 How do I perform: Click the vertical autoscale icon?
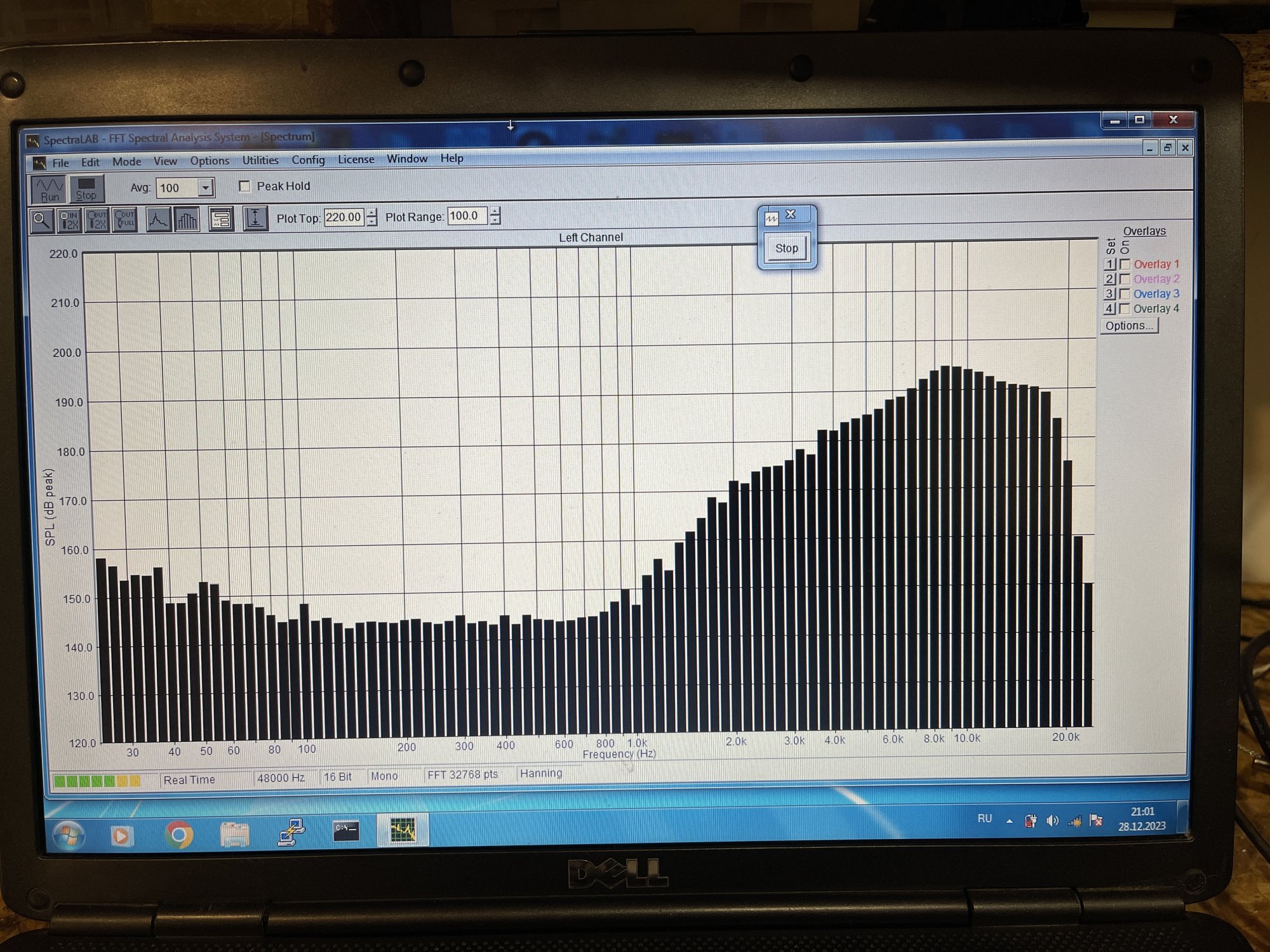point(255,218)
